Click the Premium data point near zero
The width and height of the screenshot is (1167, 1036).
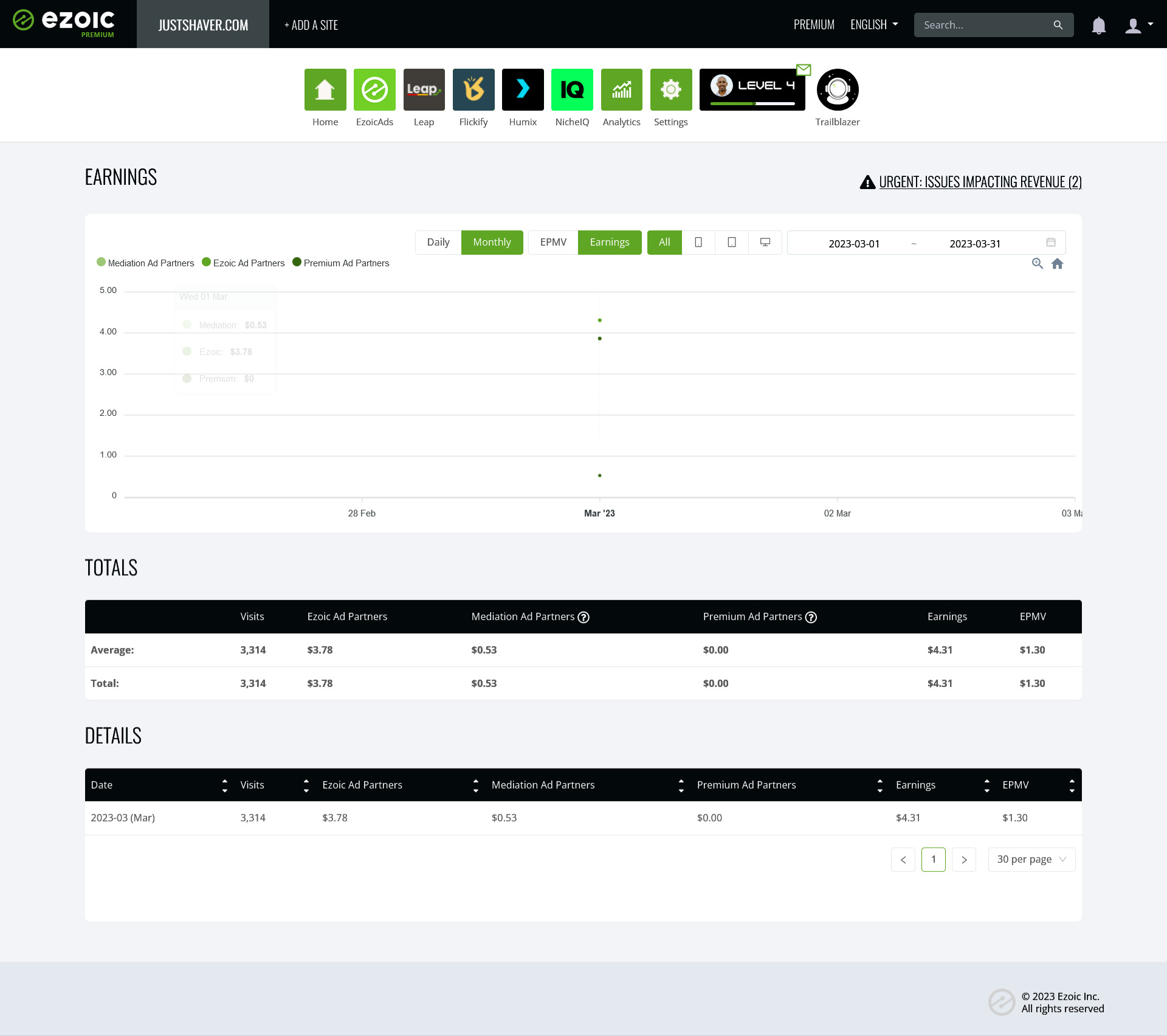tap(600, 475)
